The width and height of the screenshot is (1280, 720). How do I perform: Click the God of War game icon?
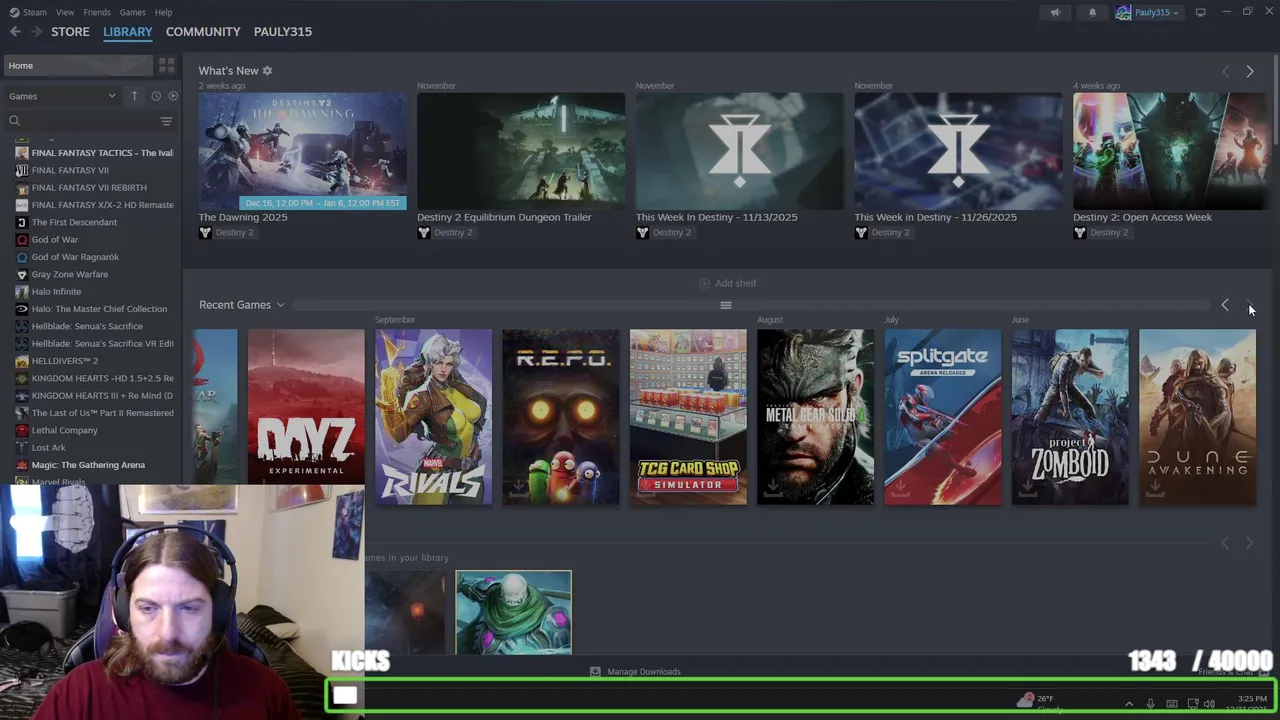[x=22, y=240]
